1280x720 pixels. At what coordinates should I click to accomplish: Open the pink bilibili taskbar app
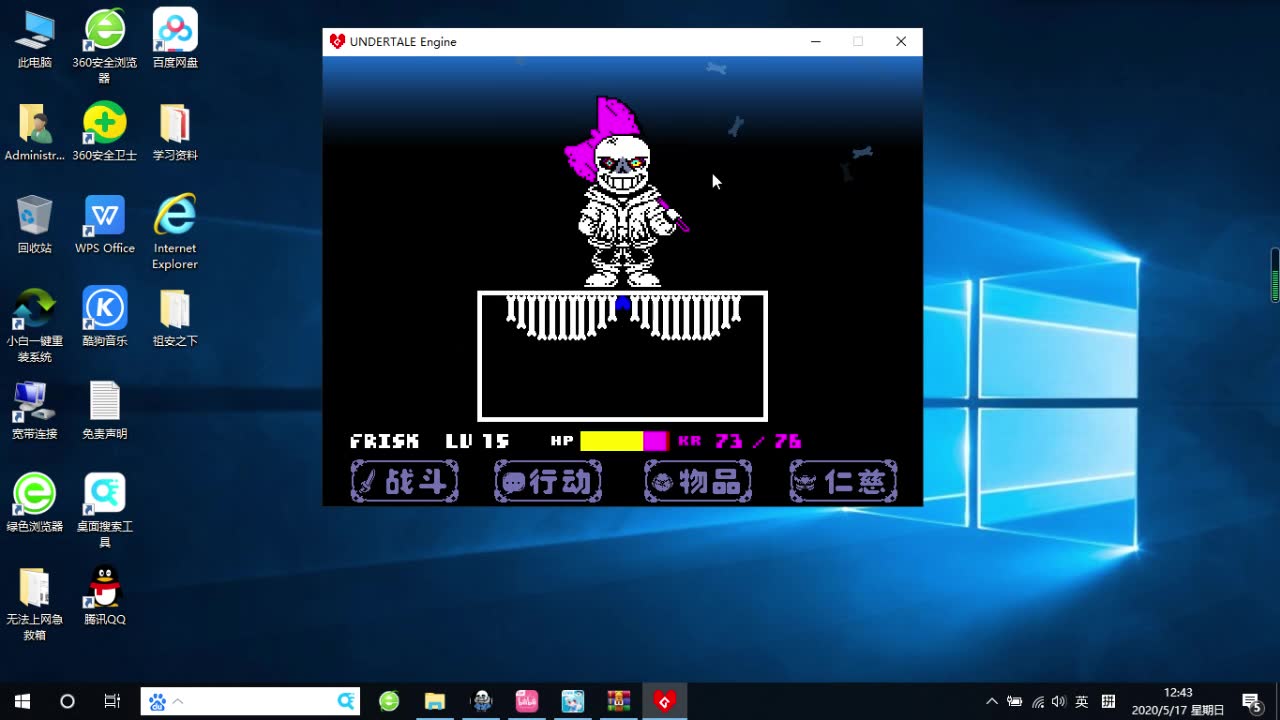point(527,701)
